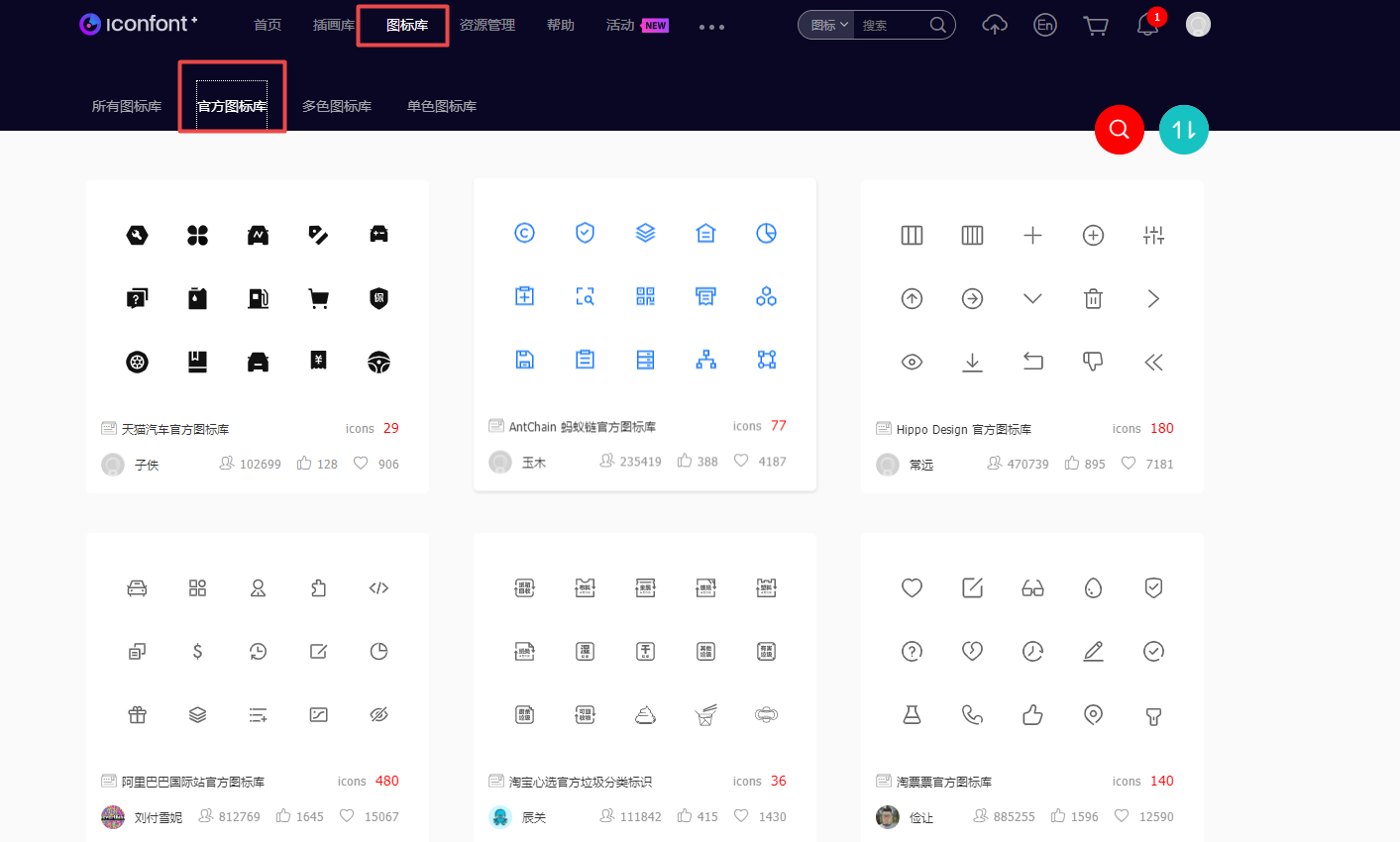Screen dimensions: 1400x842
Task: Click copyright C icon in AntChain card
Action: (x=524, y=233)
